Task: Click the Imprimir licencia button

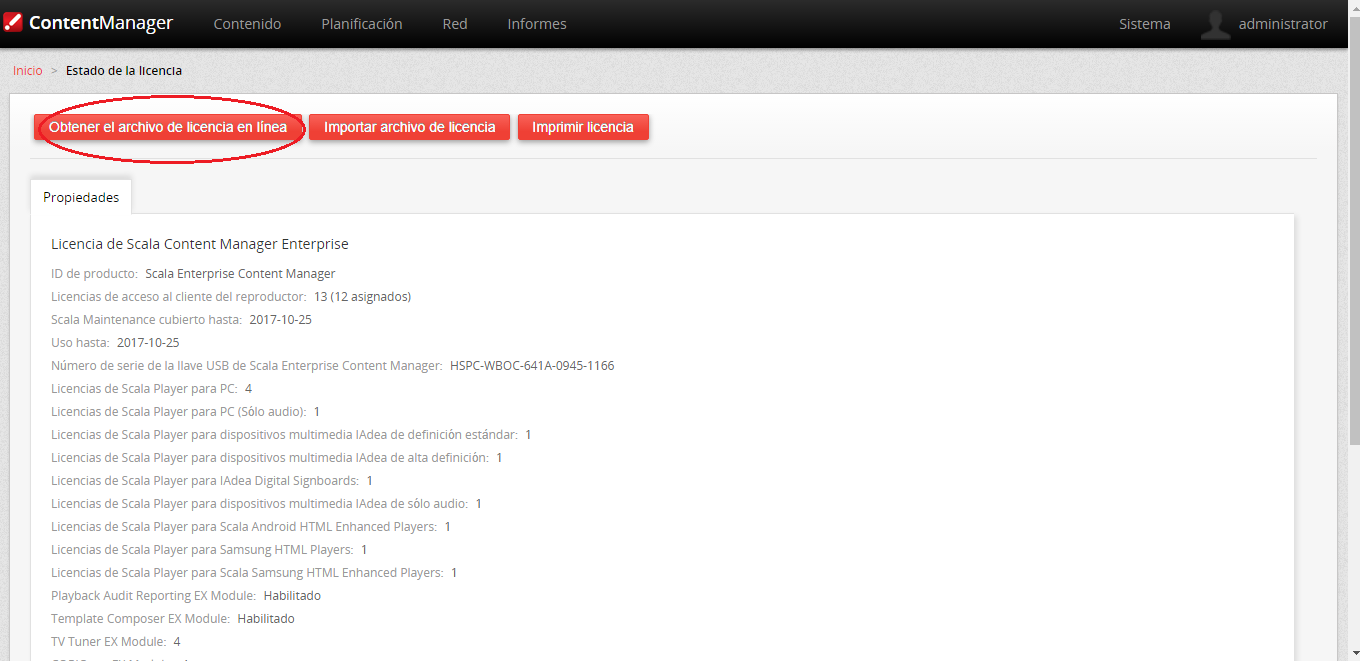Action: click(x=583, y=127)
